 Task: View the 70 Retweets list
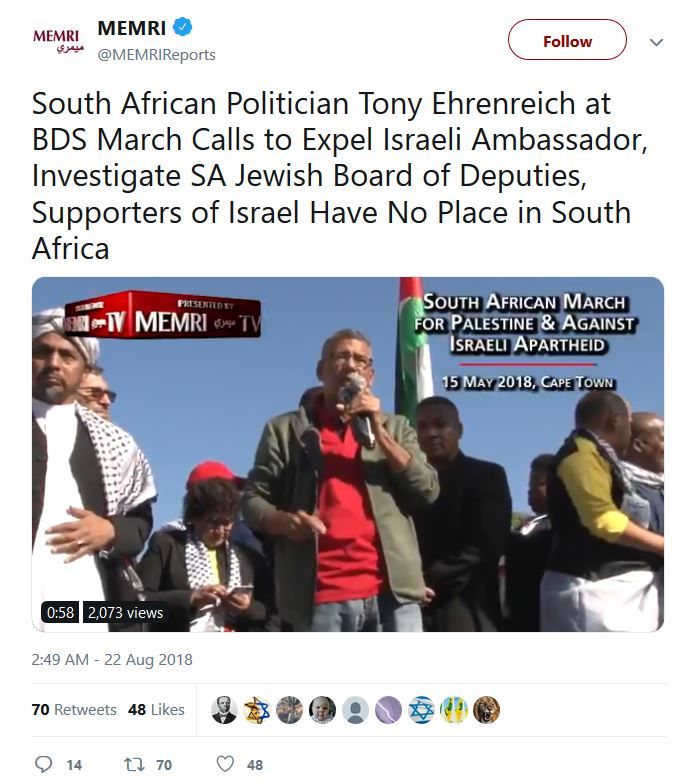[x=74, y=709]
